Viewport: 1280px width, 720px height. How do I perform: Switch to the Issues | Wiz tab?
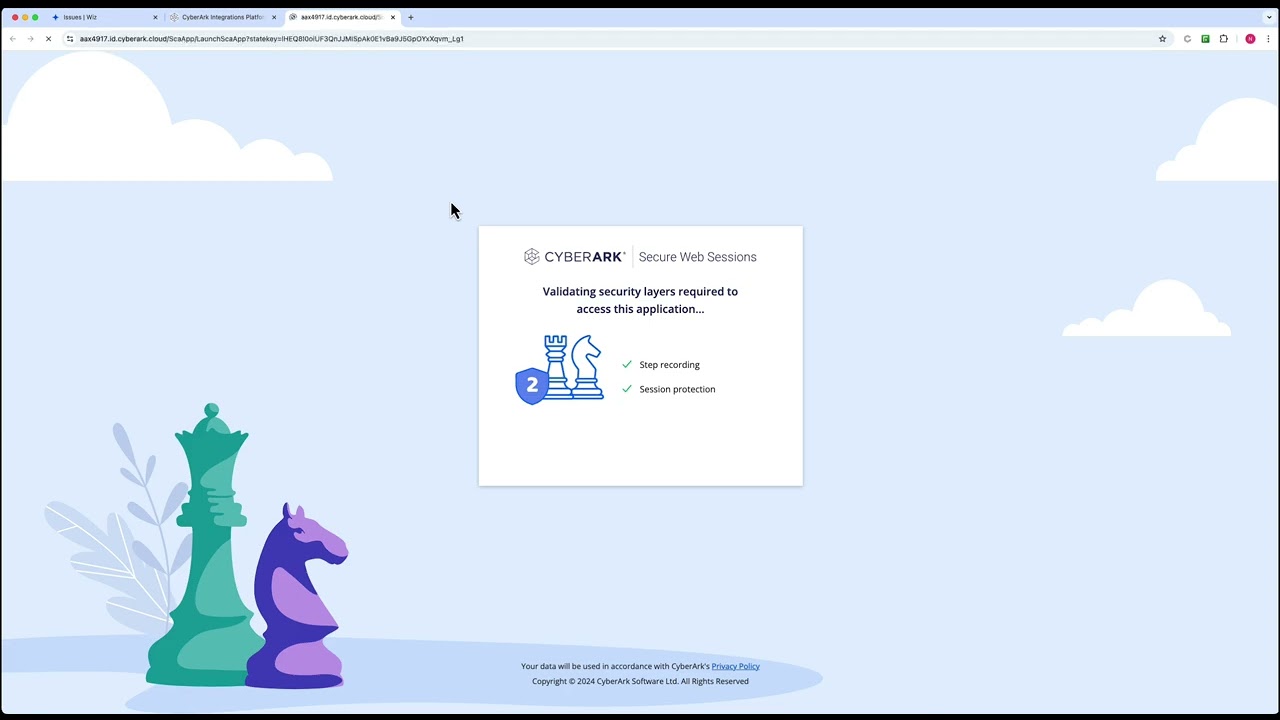point(103,17)
